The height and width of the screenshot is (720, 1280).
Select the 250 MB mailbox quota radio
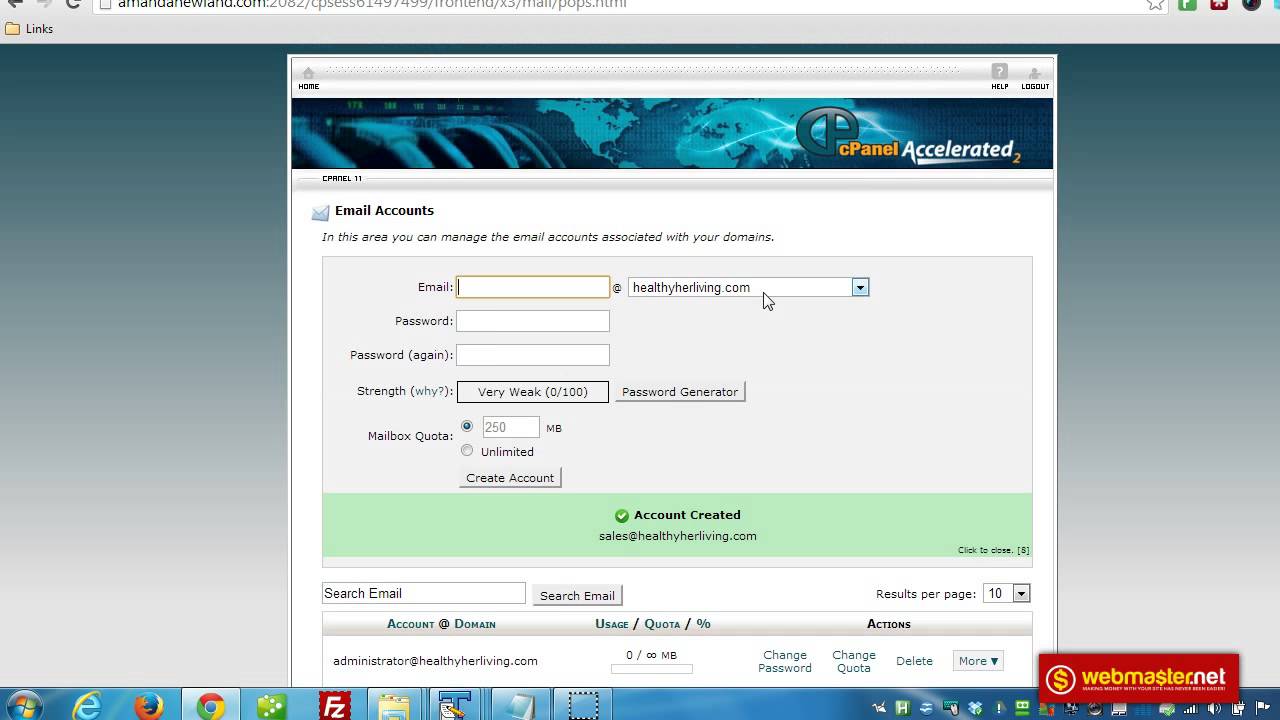click(467, 426)
